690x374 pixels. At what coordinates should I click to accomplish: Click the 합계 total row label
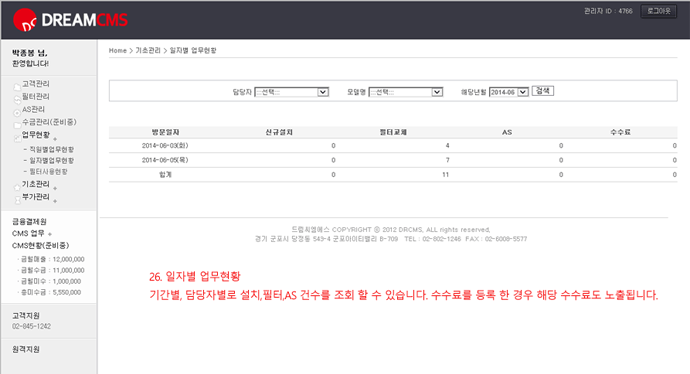click(x=165, y=175)
